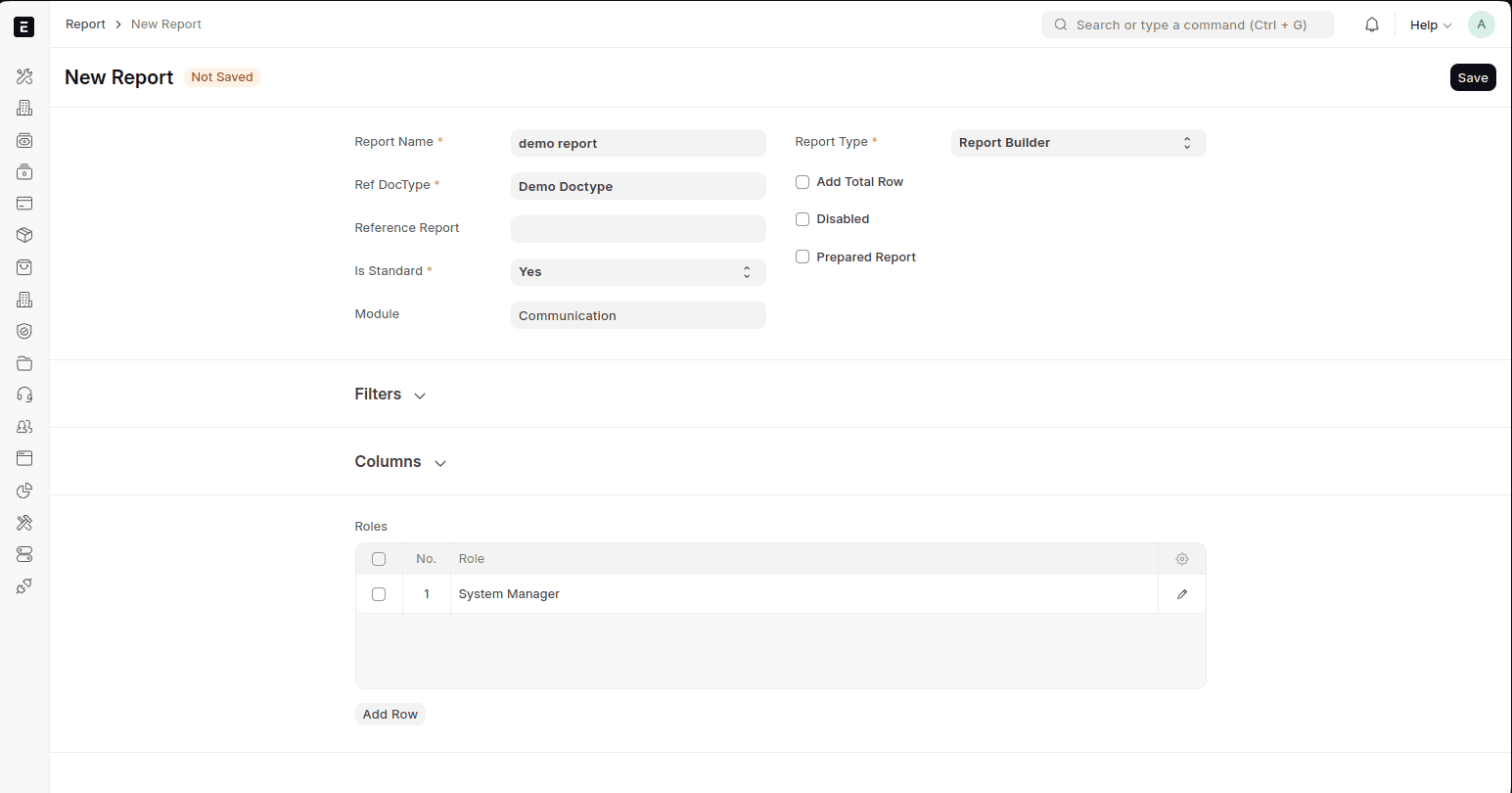
Task: Expand the Filters section
Action: pos(390,395)
